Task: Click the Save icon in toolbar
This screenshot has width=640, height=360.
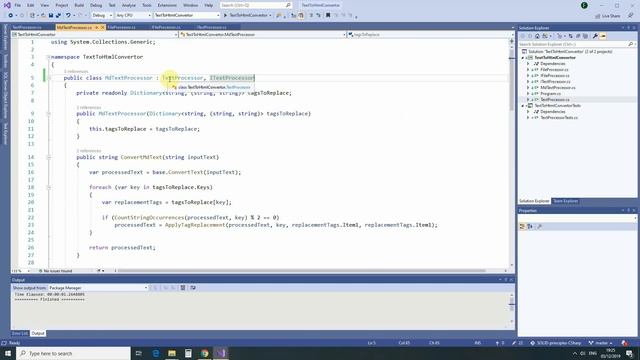Action: (51, 16)
